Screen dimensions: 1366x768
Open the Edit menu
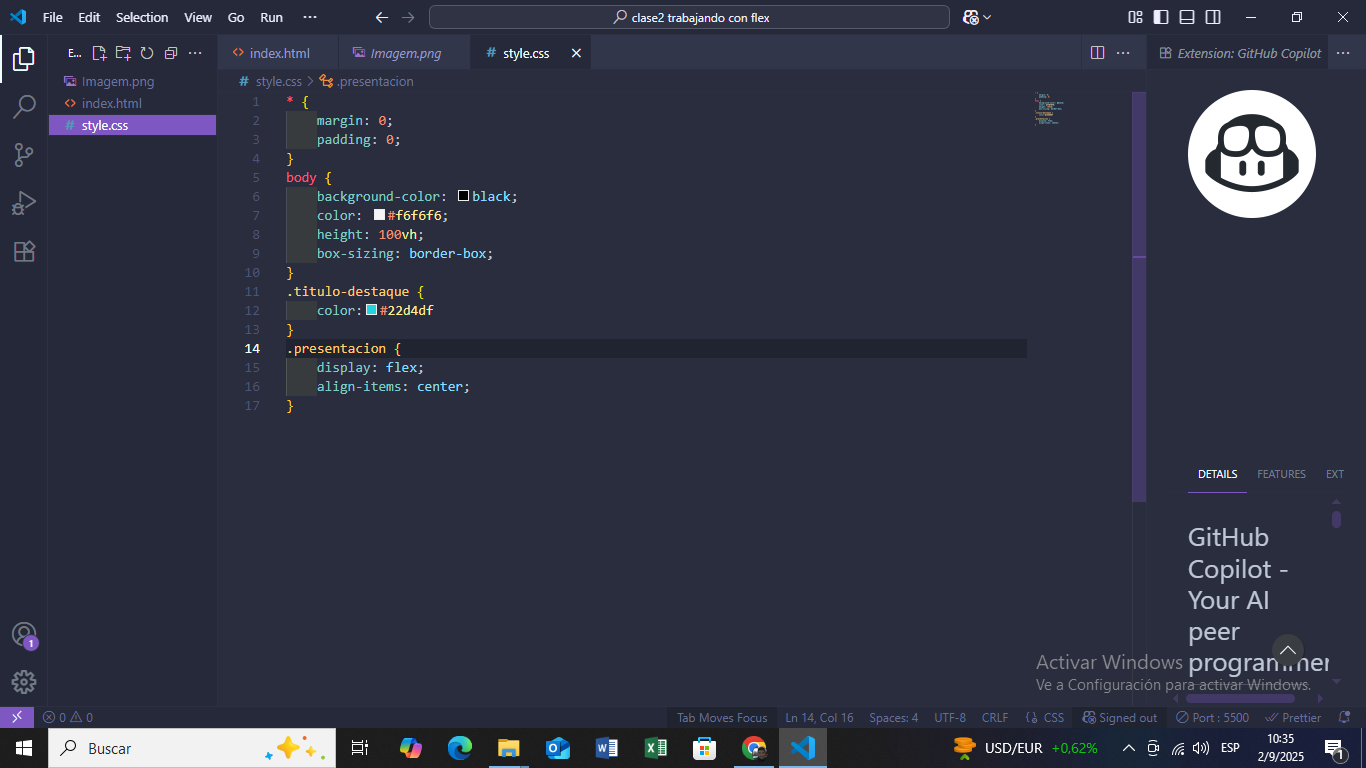[89, 17]
